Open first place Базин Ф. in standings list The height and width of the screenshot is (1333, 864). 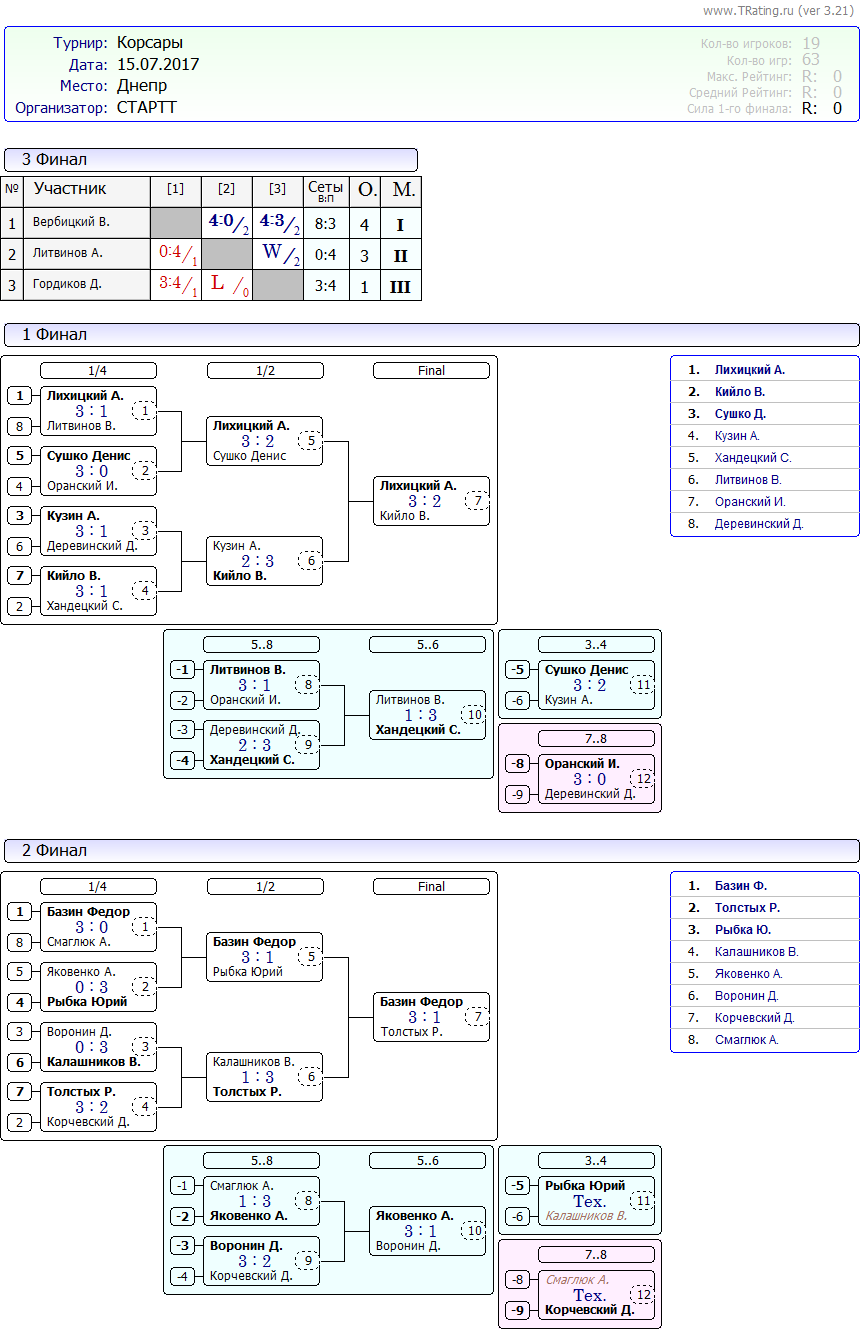[x=741, y=886]
